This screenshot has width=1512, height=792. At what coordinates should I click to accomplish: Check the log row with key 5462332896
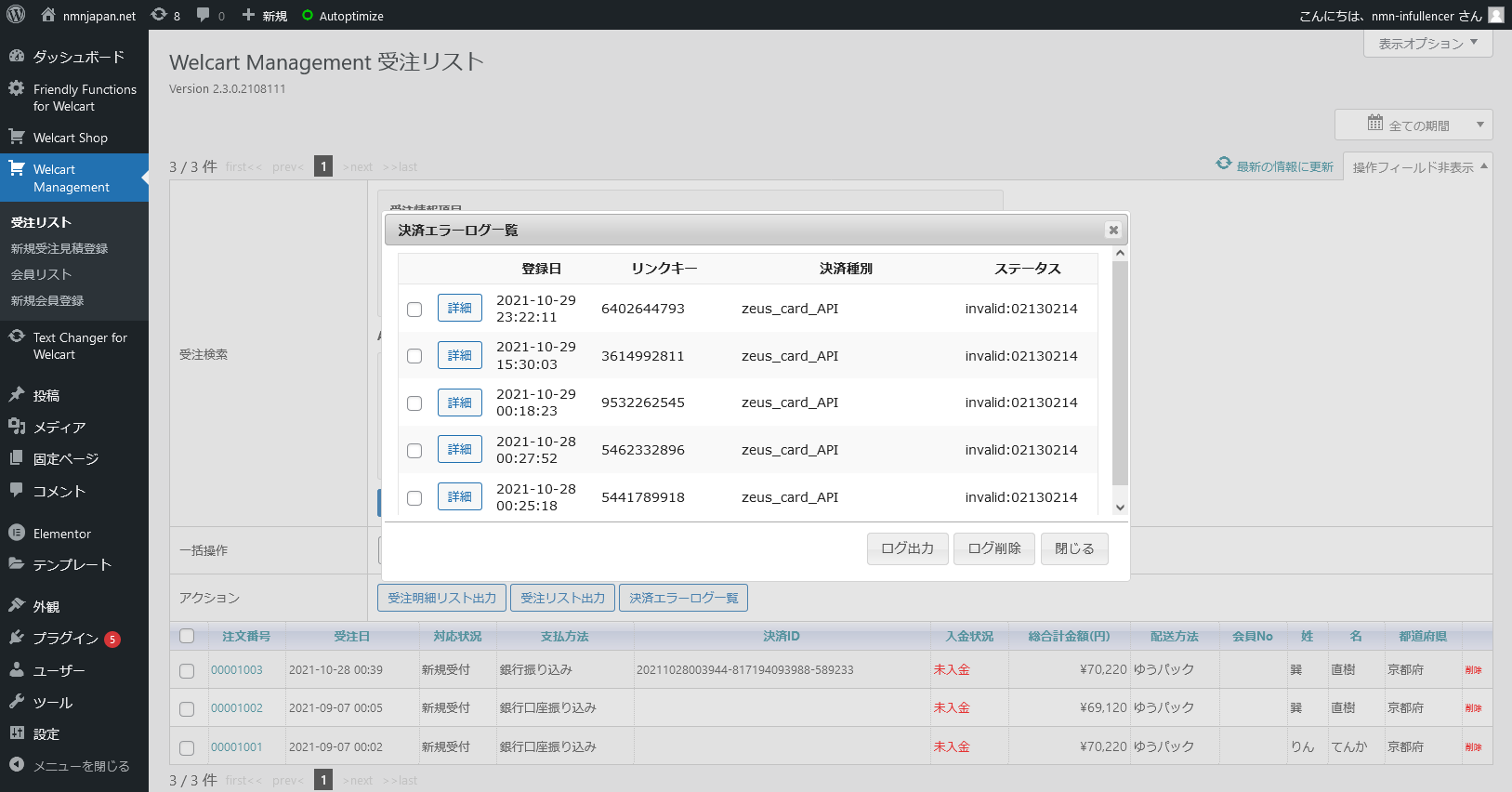coord(414,451)
